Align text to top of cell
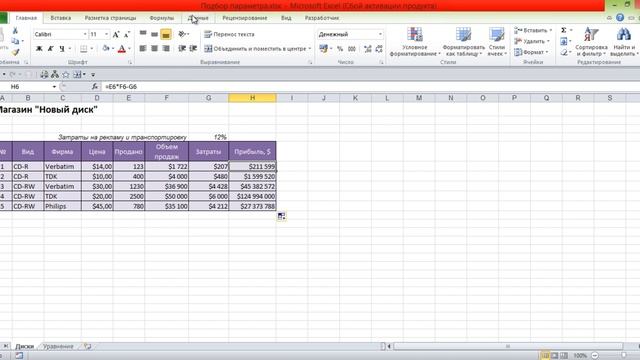Image resolution: width=640 pixels, height=360 pixels. tap(143, 34)
